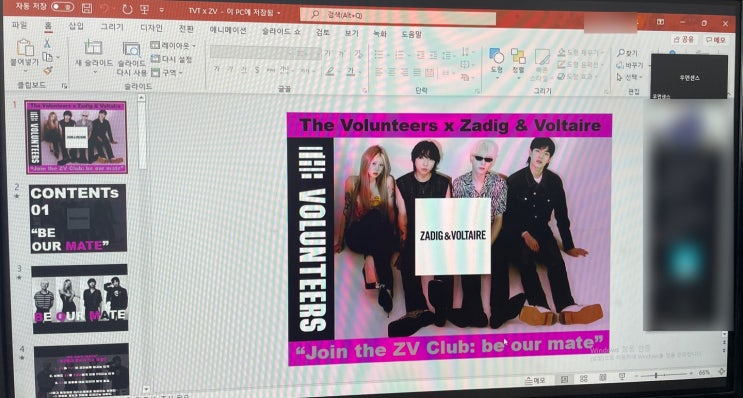Switch to Slide Sorter view icon

(x=583, y=378)
